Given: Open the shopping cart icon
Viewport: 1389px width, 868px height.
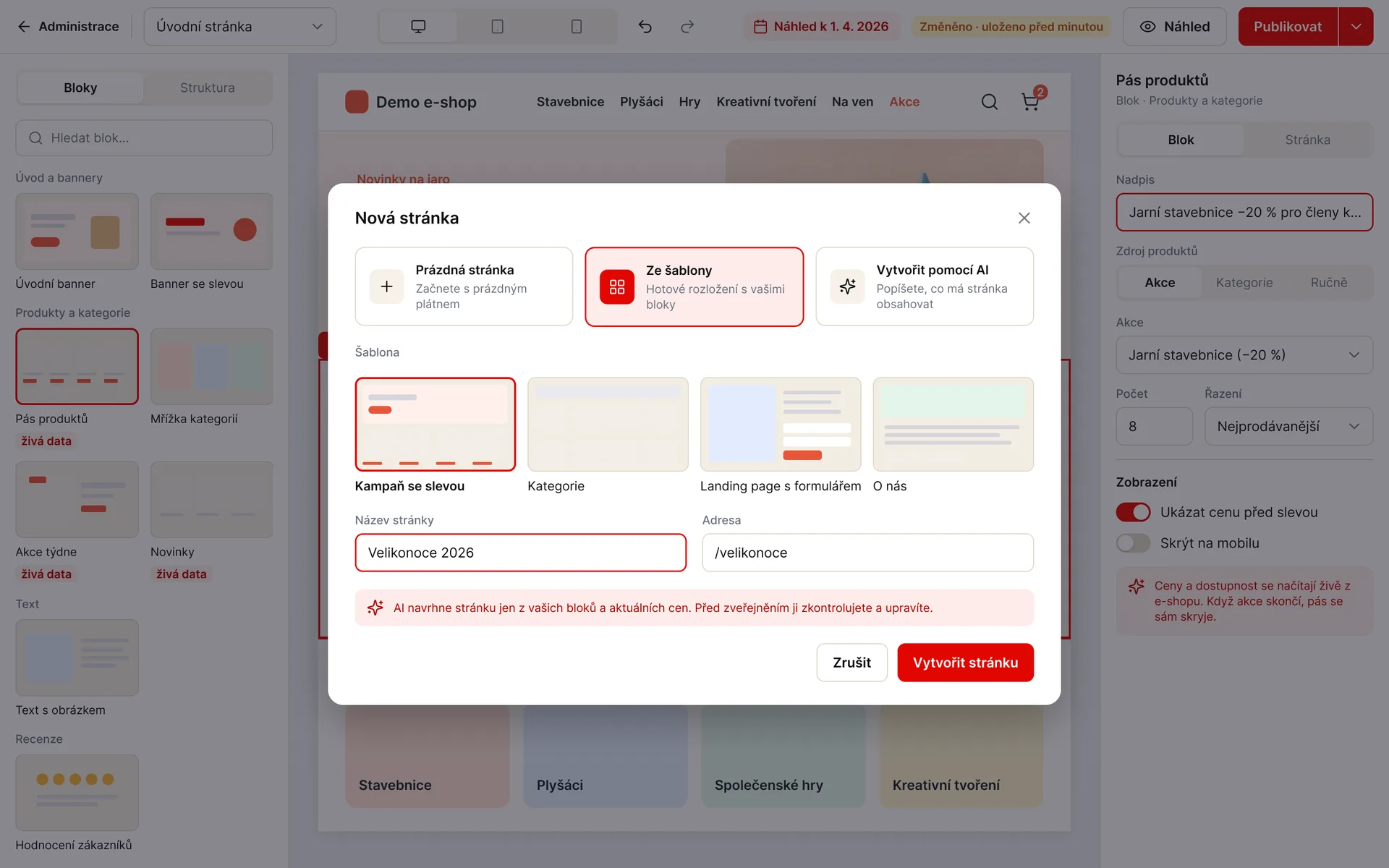Looking at the screenshot, I should [1030, 102].
